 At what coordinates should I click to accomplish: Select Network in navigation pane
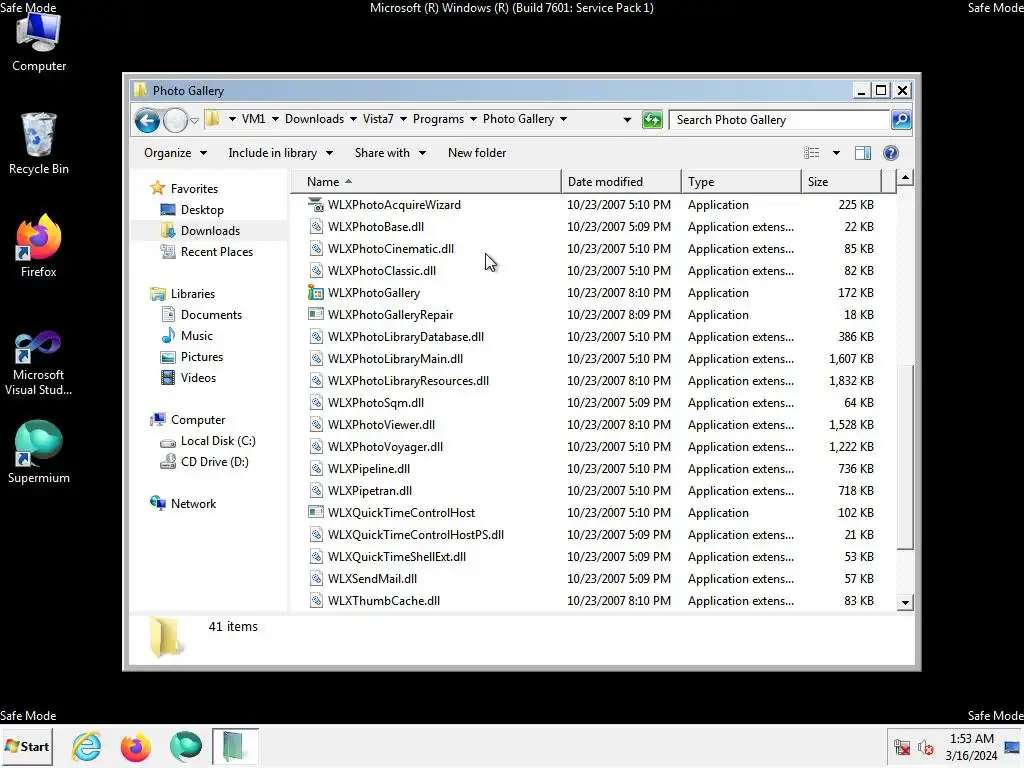183,504
